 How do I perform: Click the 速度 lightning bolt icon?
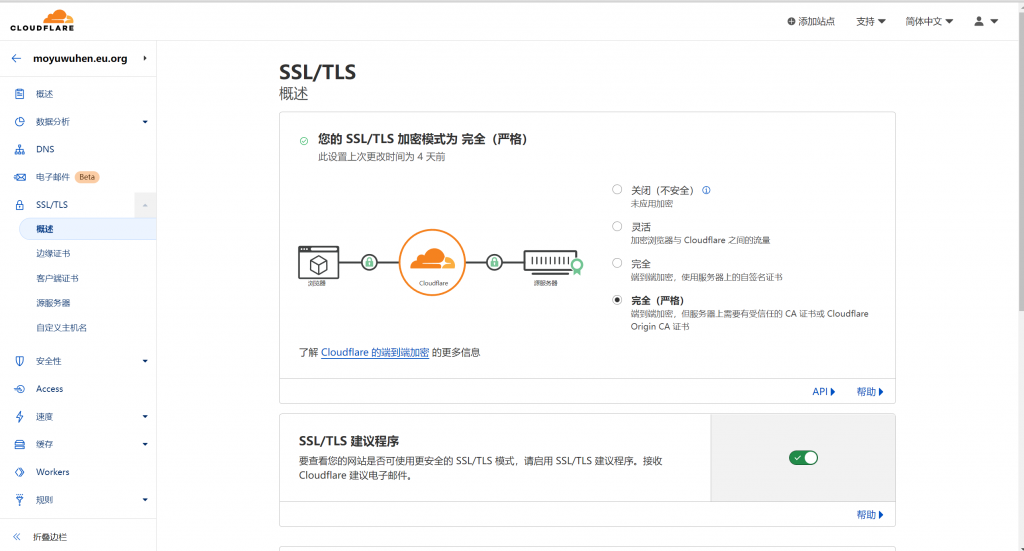point(20,417)
